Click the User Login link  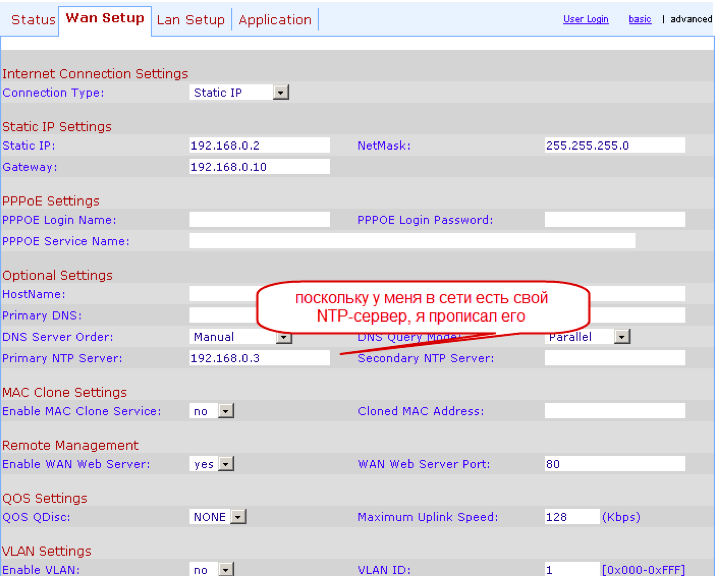tap(585, 19)
